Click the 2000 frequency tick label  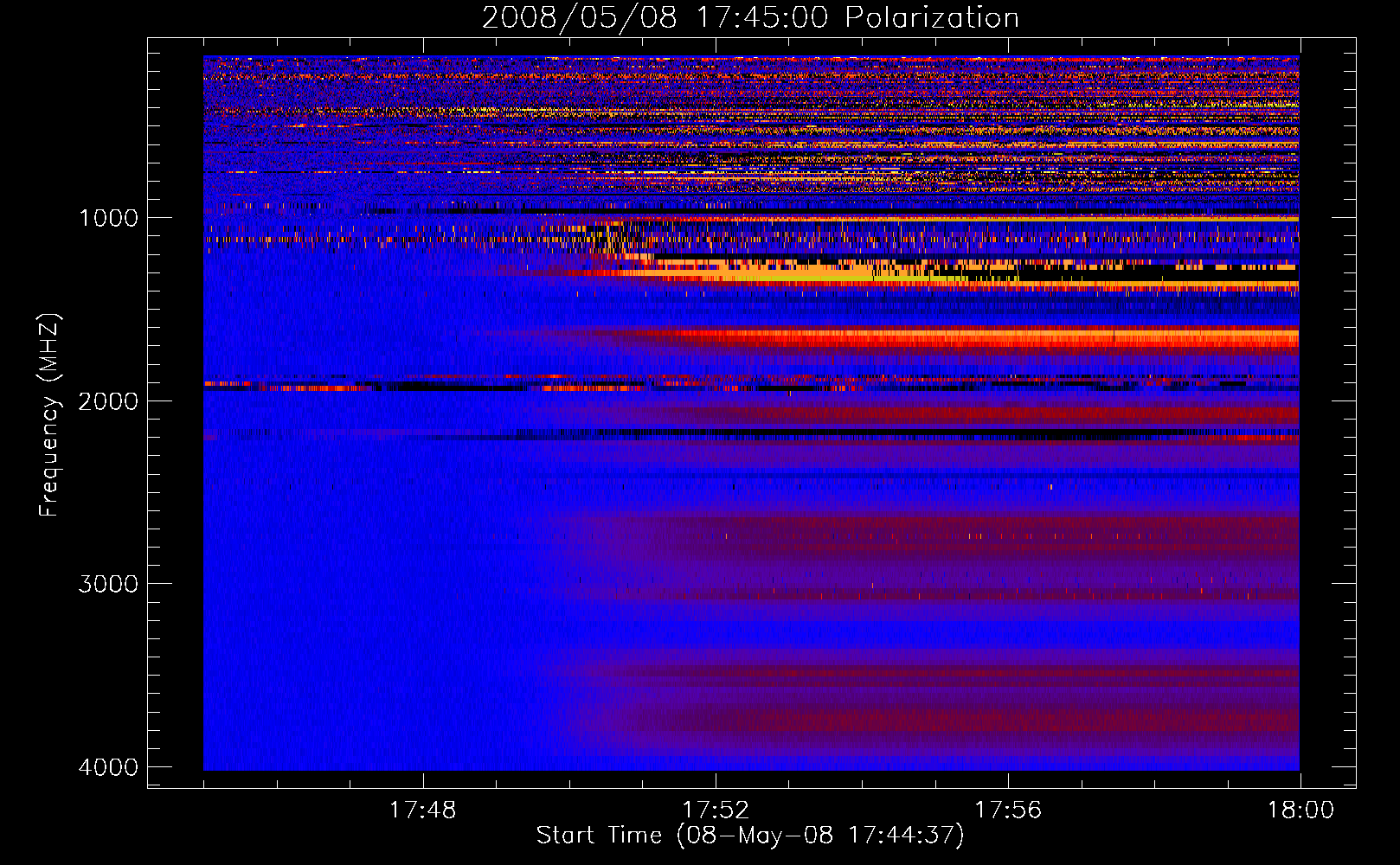coord(108,400)
